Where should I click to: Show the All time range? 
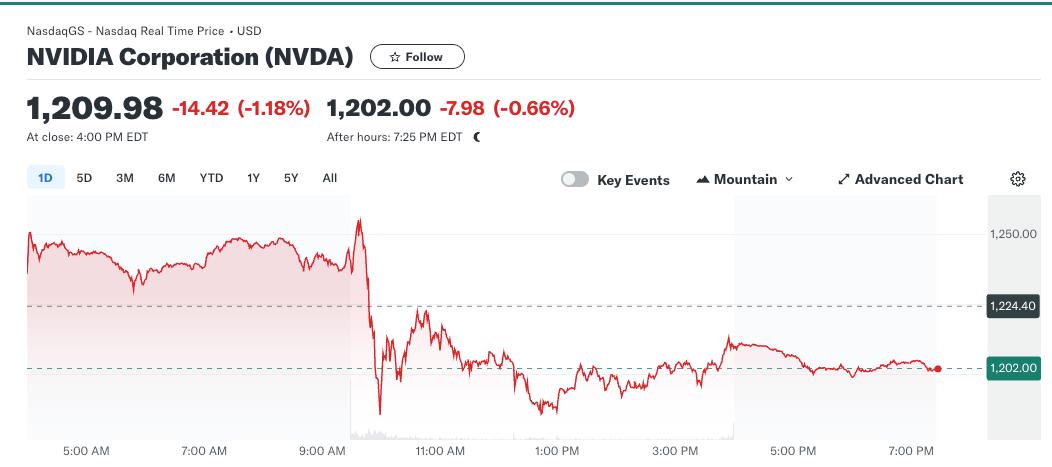pyautogui.click(x=330, y=178)
